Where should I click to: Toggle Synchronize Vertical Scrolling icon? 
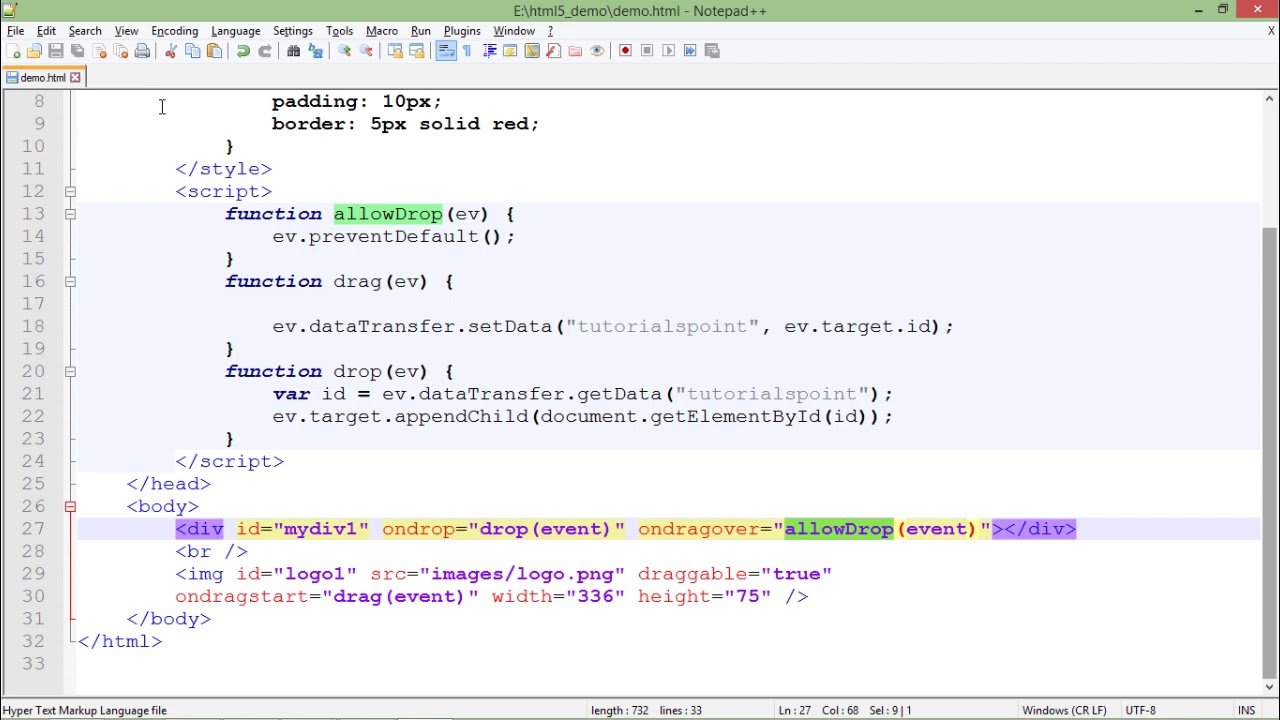[395, 51]
